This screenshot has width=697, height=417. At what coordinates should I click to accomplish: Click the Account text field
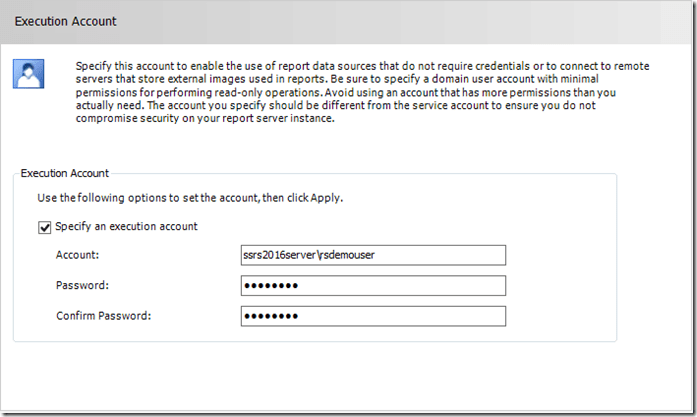(373, 255)
